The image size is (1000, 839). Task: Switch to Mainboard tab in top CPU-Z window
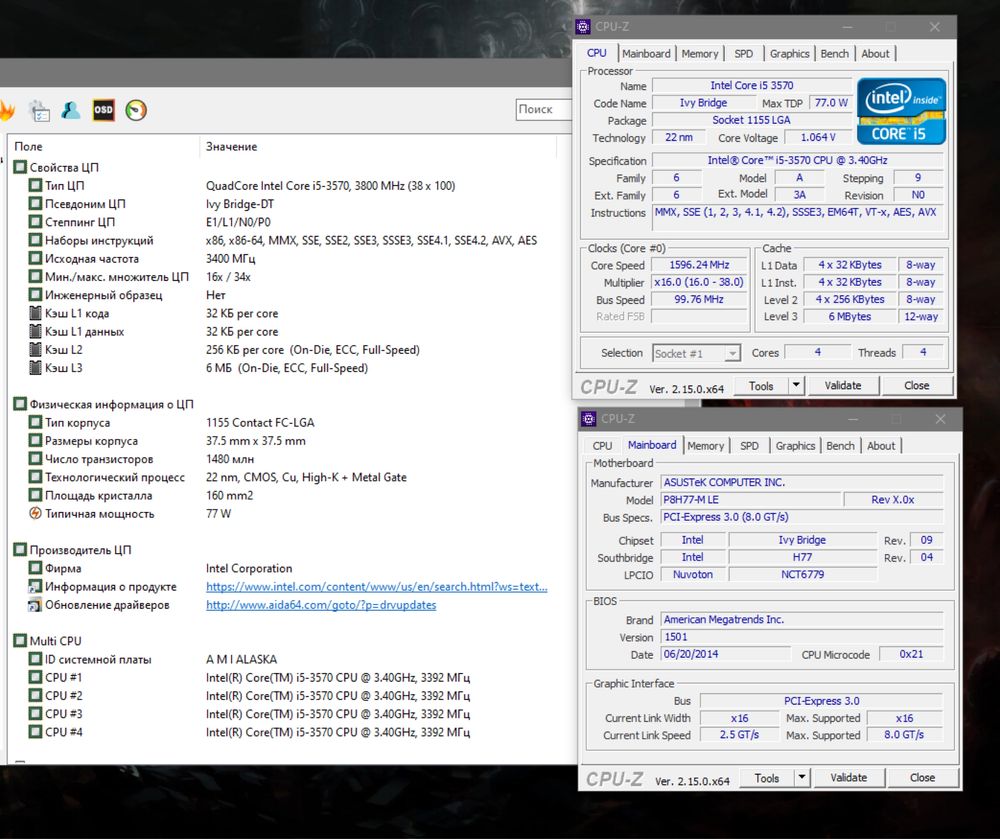tap(646, 54)
